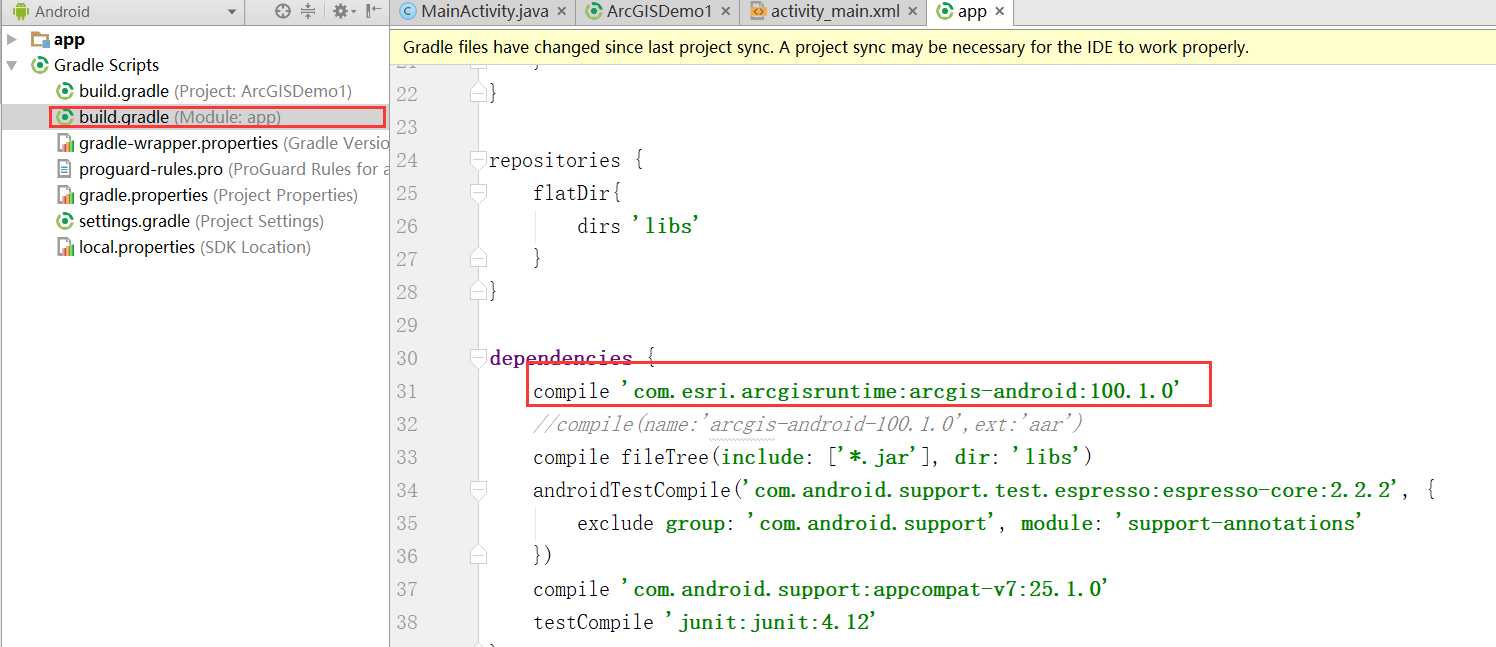The image size is (1496, 647).
Task: Collapse the dependencies block fold marker
Action: (478, 358)
